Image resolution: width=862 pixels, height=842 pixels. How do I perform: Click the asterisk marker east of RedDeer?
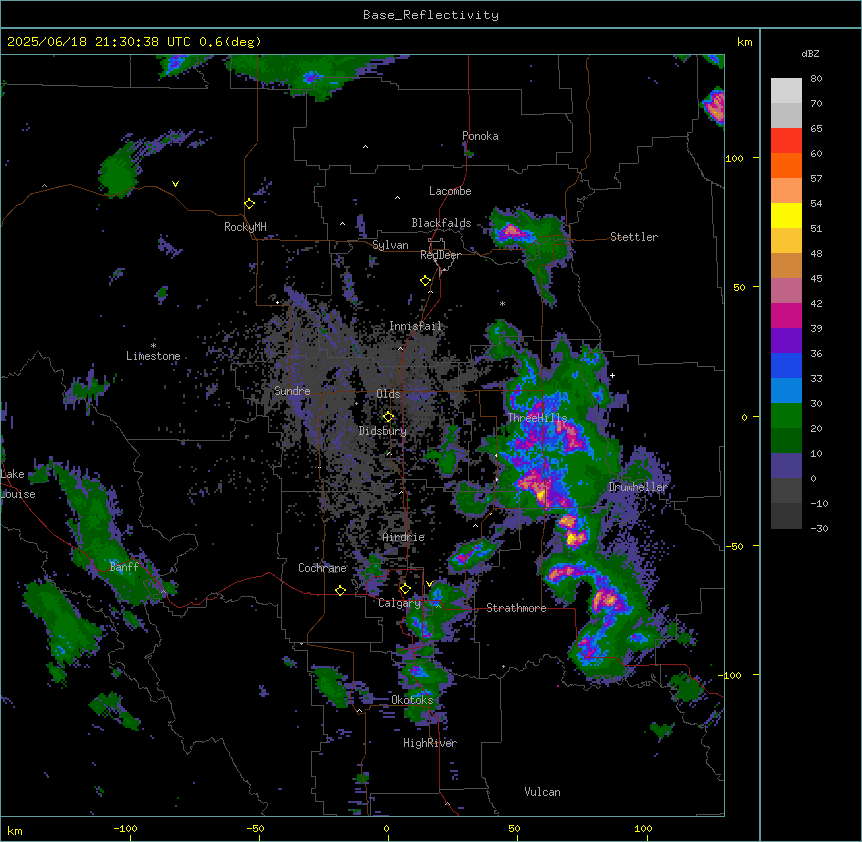pos(502,304)
